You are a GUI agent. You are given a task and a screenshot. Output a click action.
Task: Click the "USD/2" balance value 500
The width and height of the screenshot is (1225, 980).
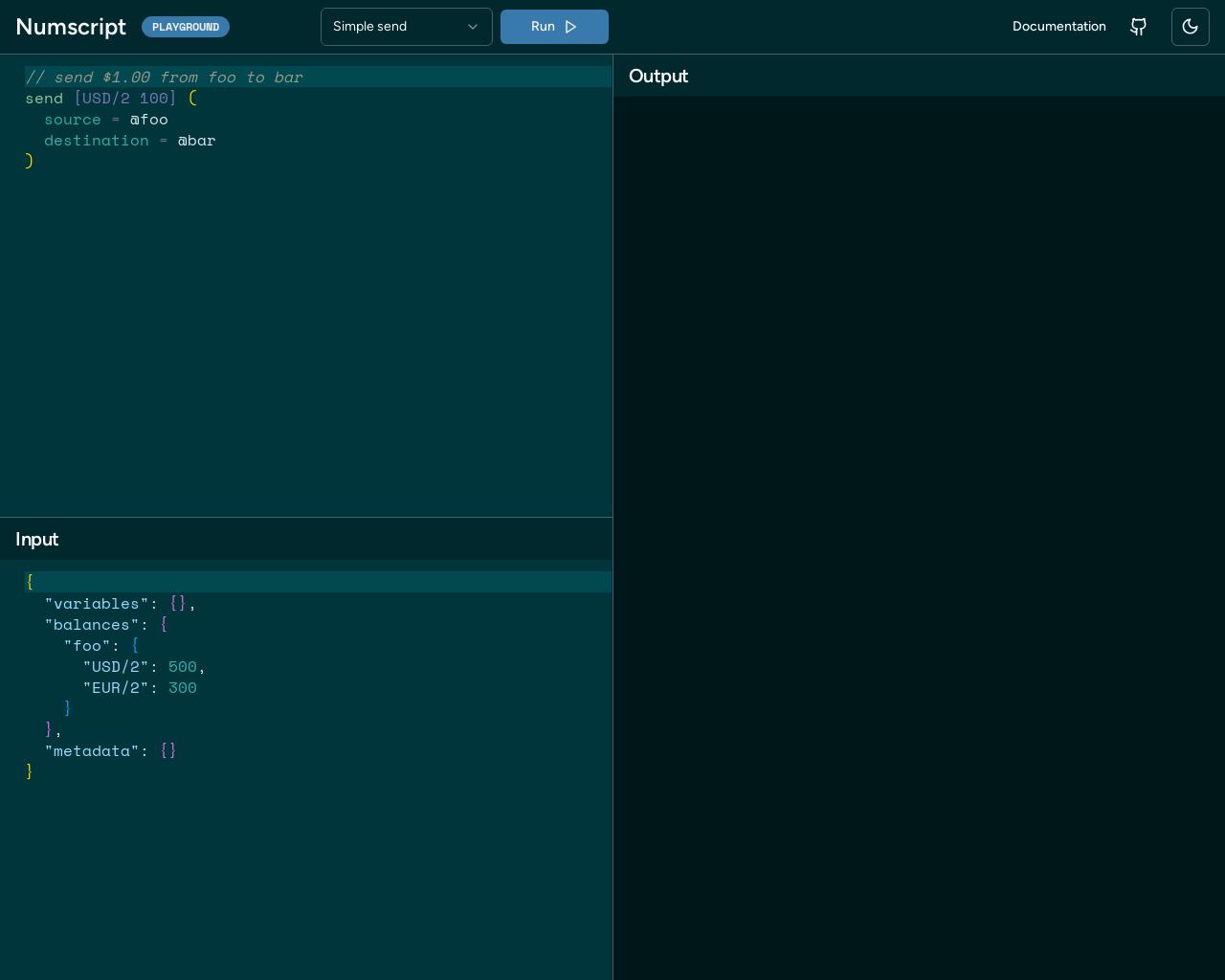tap(183, 666)
